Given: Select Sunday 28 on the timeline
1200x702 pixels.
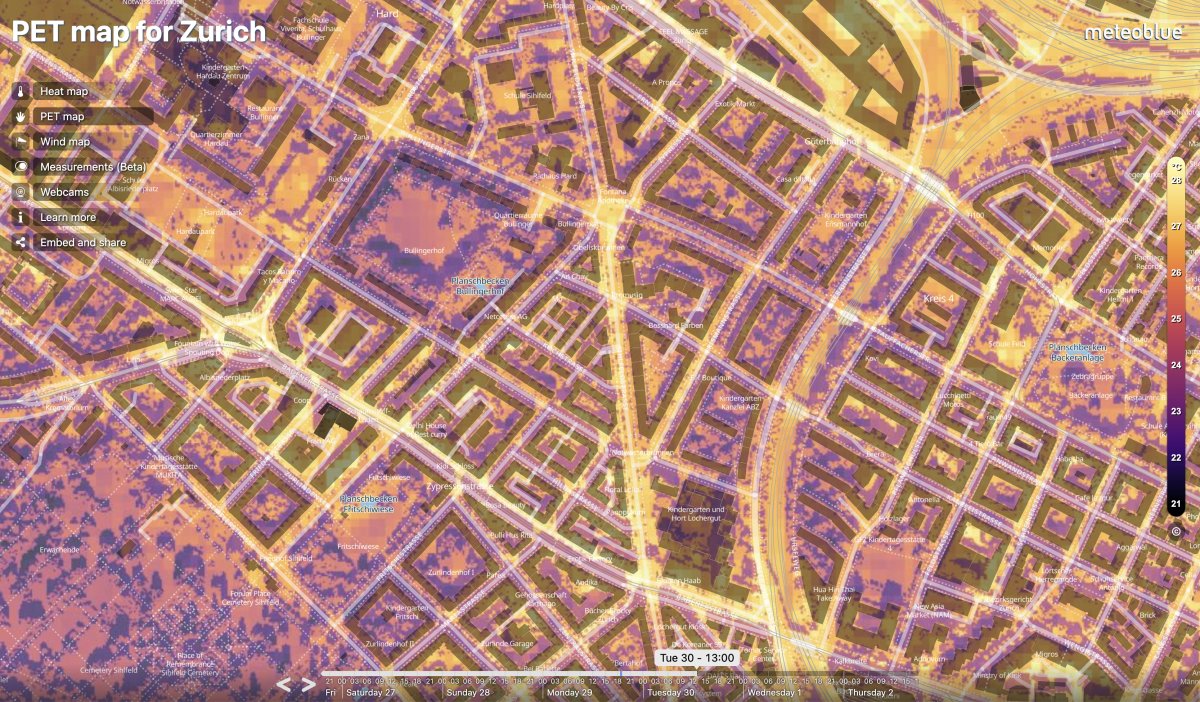Looking at the screenshot, I should point(470,692).
